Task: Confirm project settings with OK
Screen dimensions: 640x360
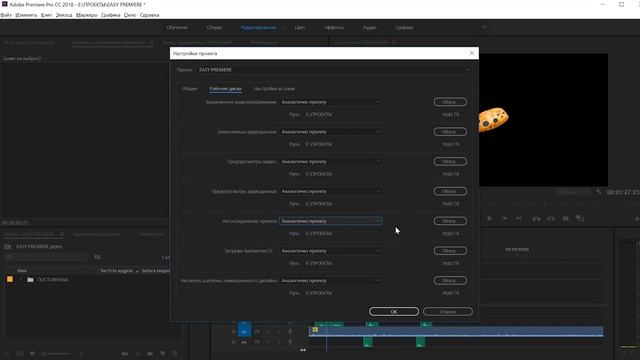Action: pyautogui.click(x=394, y=312)
